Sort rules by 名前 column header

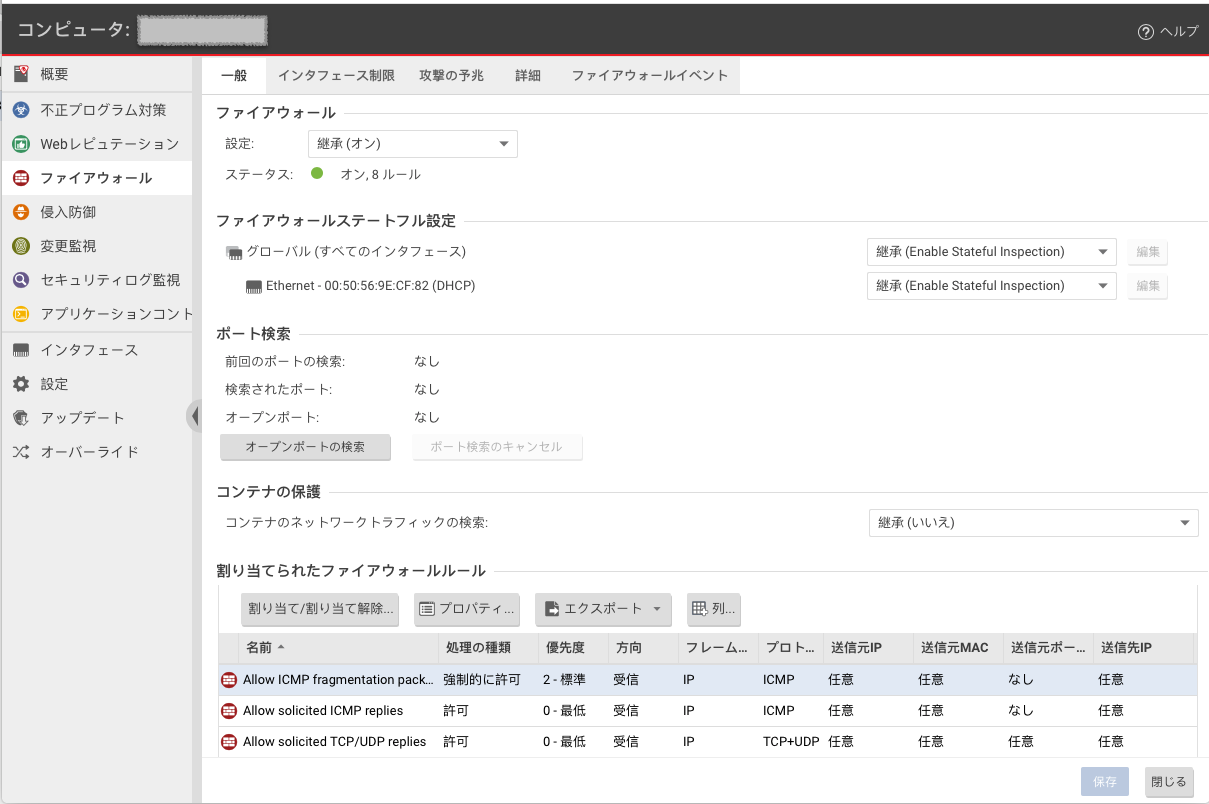(x=260, y=648)
